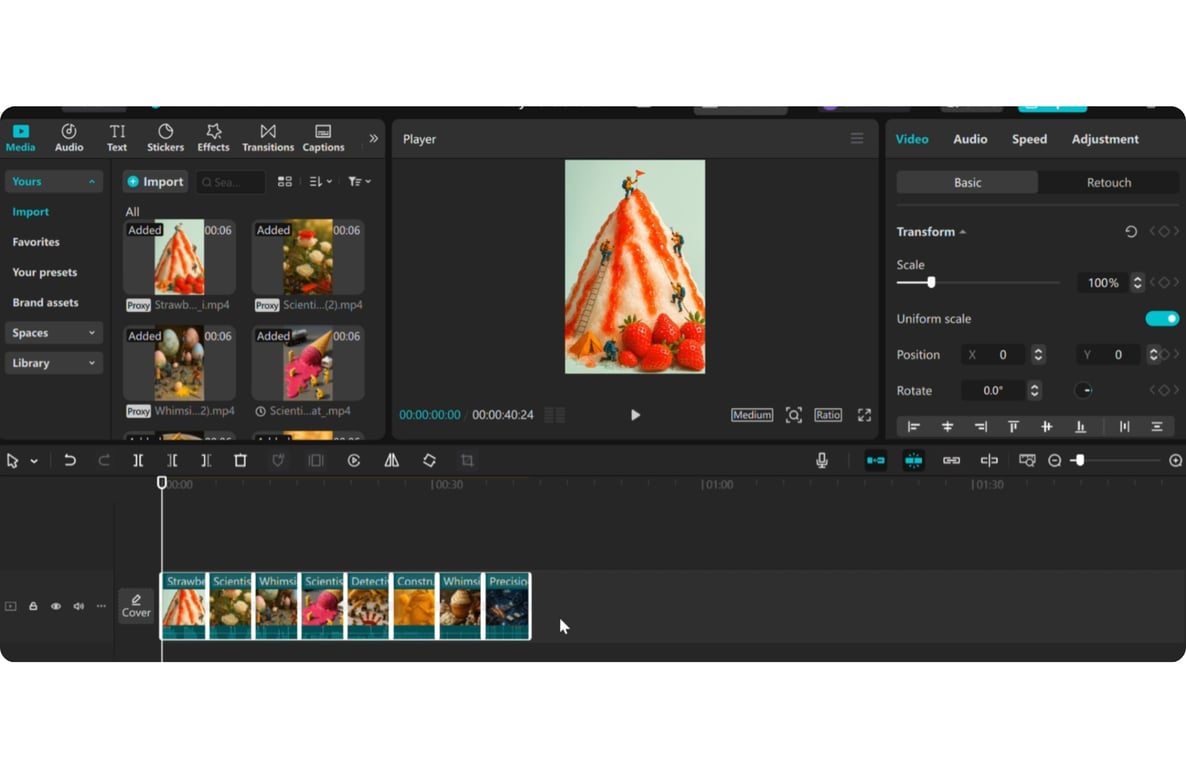The width and height of the screenshot is (1186, 768).
Task: Click the Scale percentage stepper
Action: coord(1137,282)
